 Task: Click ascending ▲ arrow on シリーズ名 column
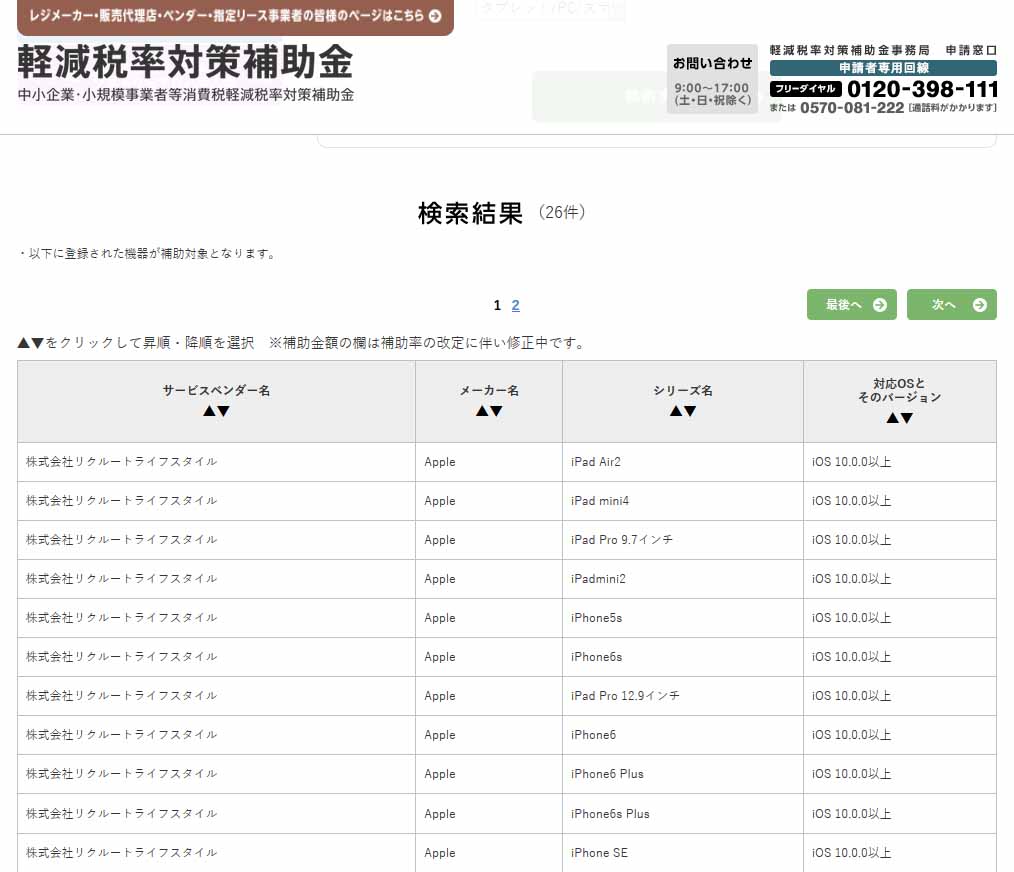click(676, 410)
